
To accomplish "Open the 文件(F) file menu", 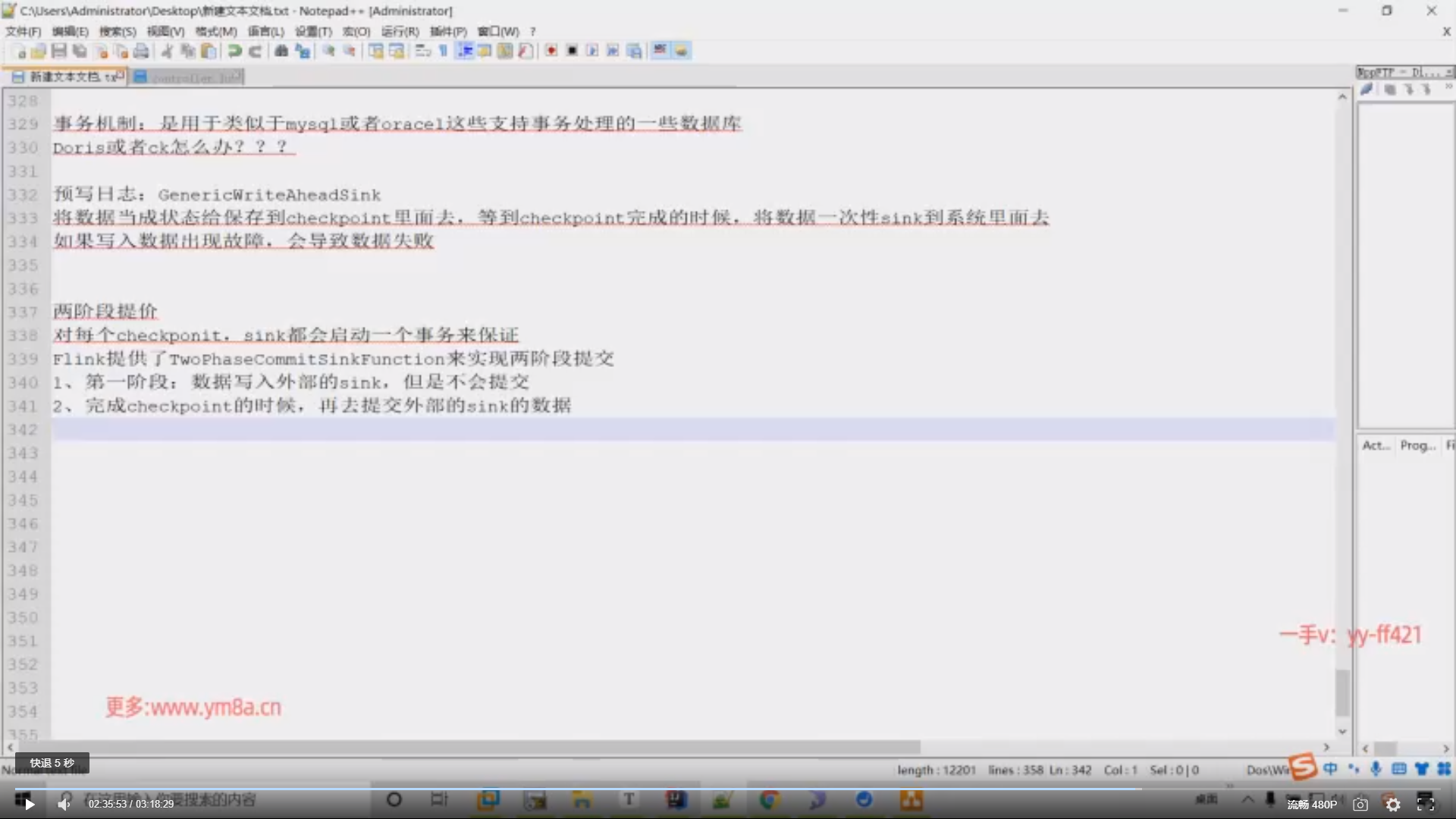I will 23,31.
